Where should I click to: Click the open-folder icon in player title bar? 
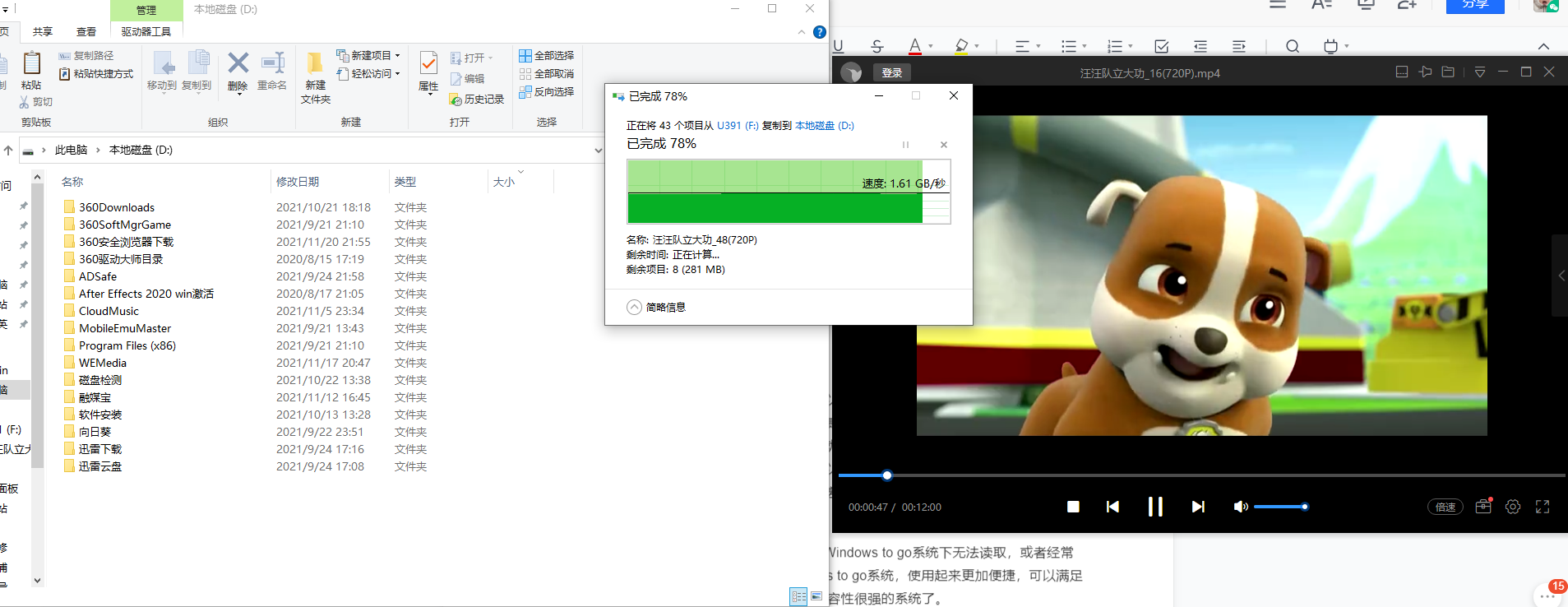[1448, 72]
